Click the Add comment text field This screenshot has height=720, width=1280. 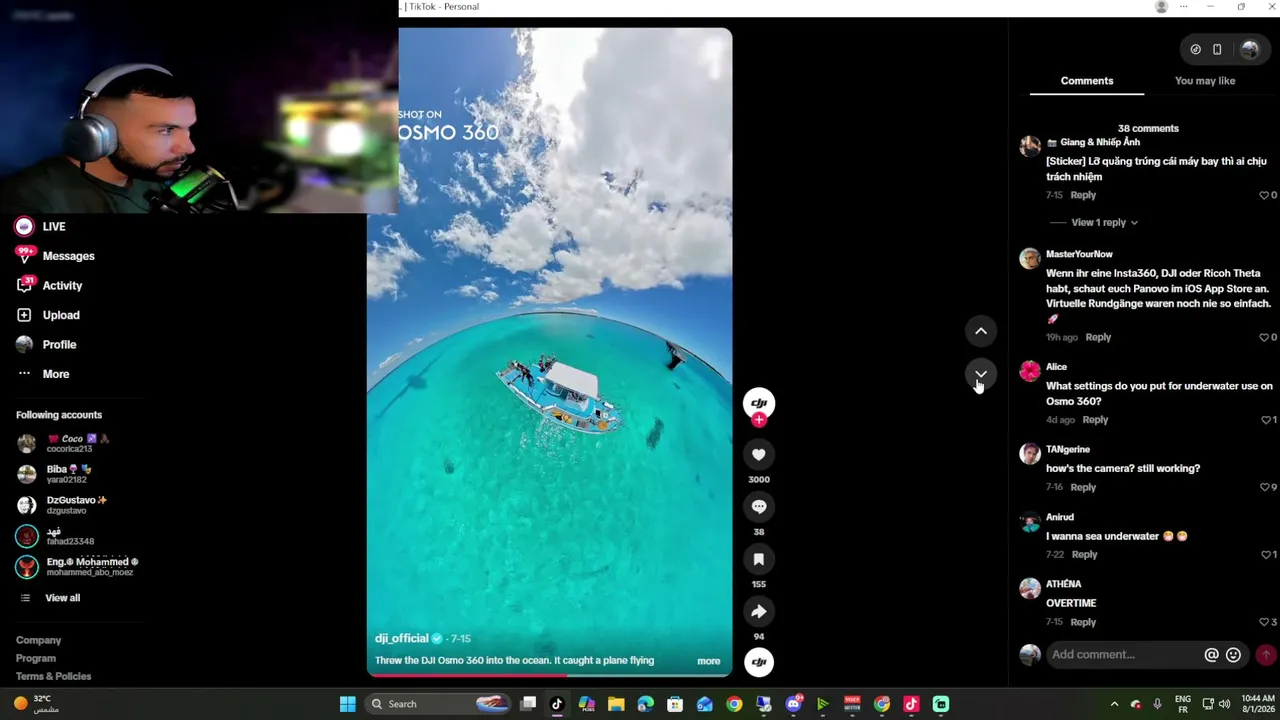[1124, 655]
